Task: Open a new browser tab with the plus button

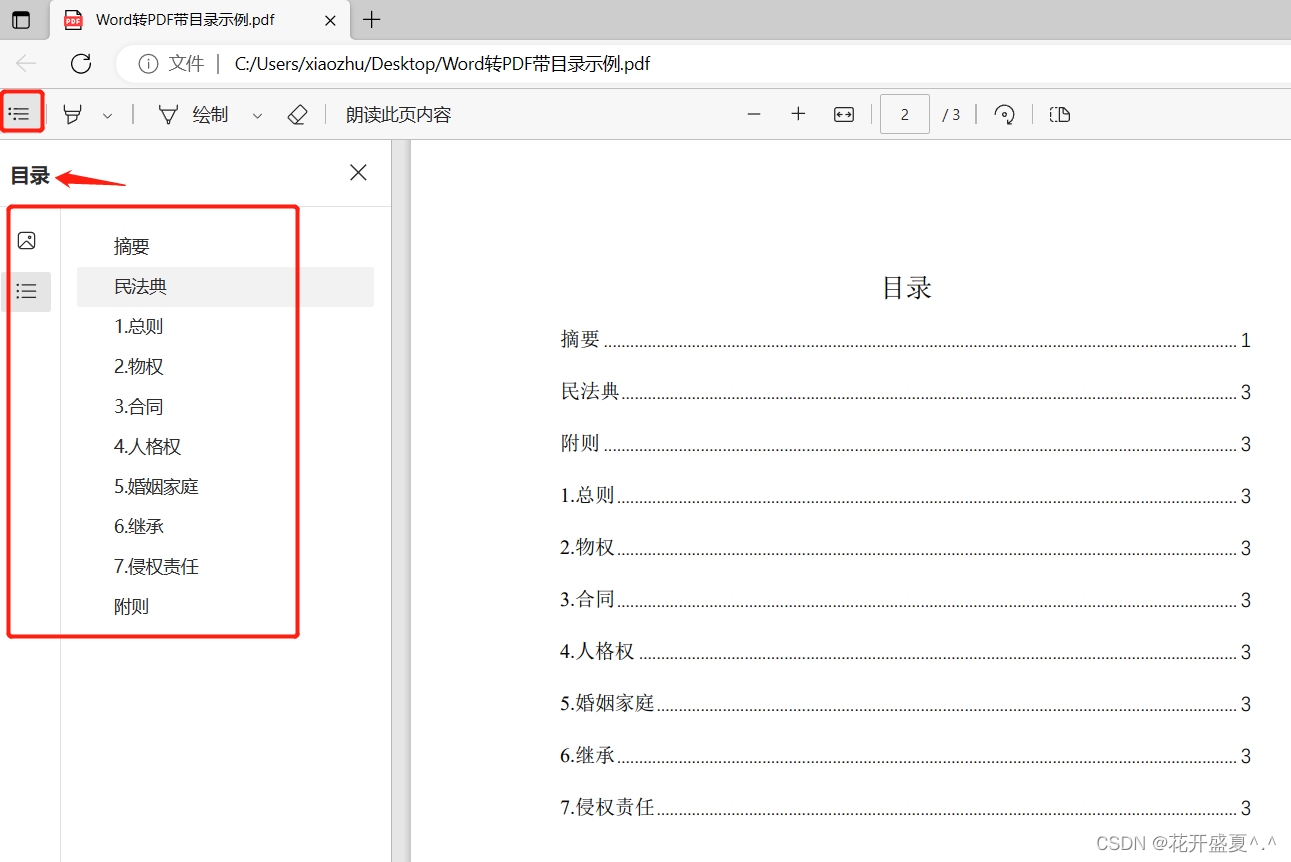Action: (372, 20)
